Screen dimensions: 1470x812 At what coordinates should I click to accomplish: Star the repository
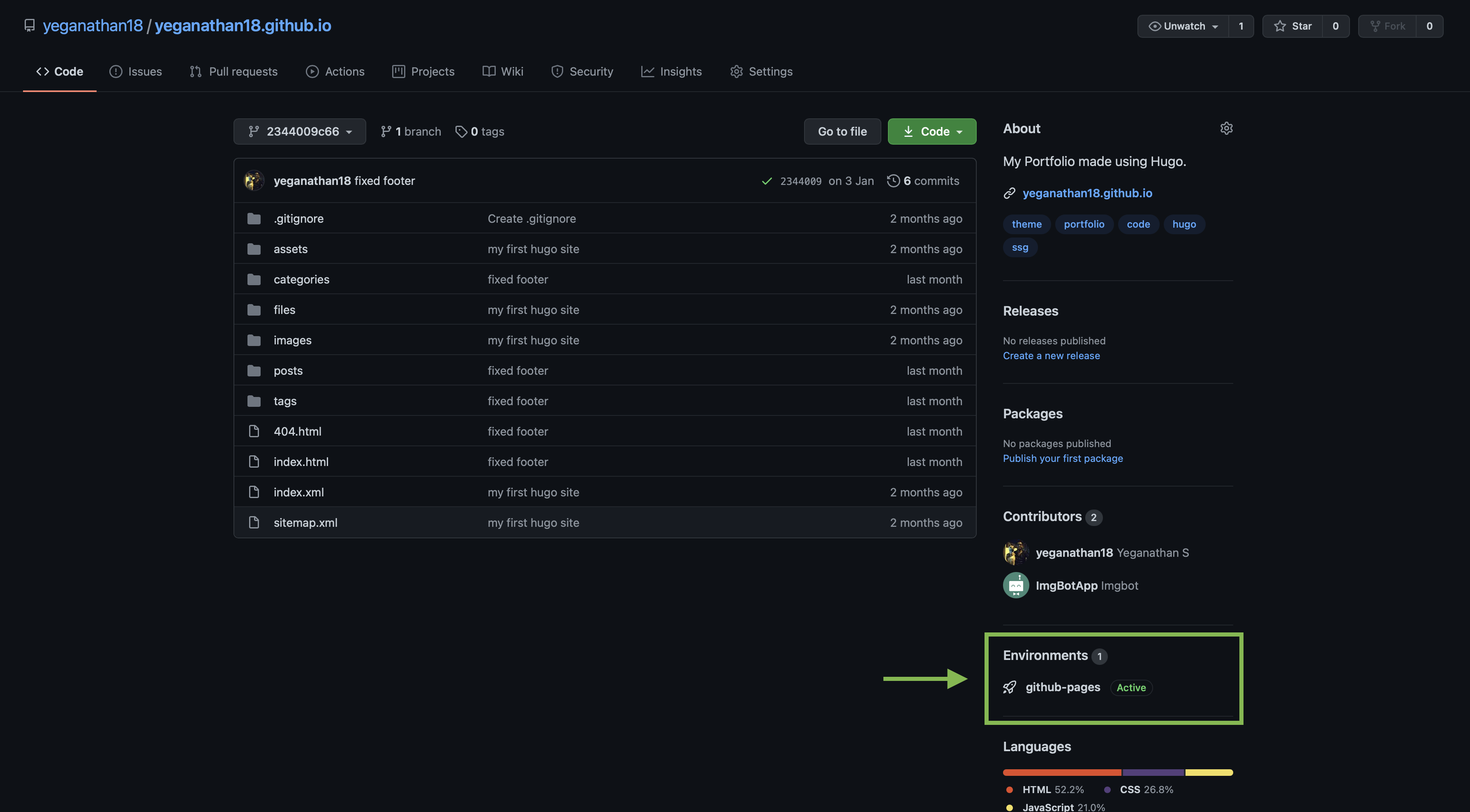pyautogui.click(x=1292, y=26)
